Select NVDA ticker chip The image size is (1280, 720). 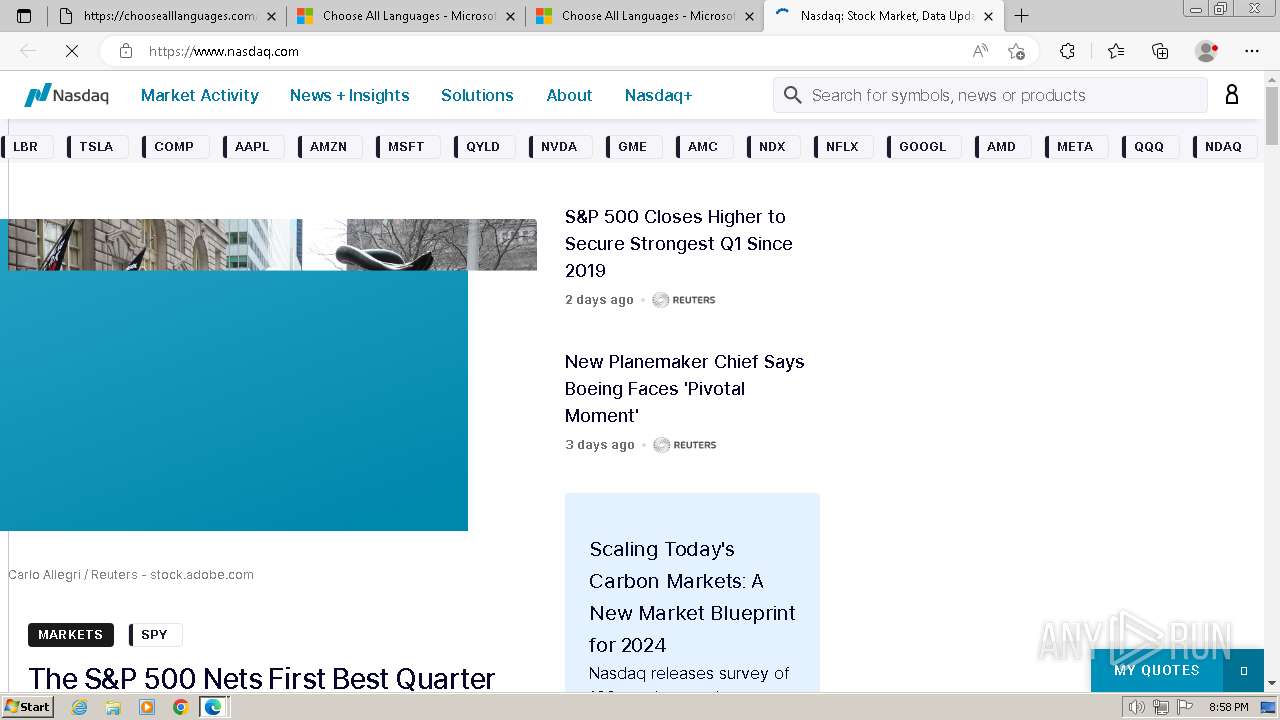coord(559,146)
